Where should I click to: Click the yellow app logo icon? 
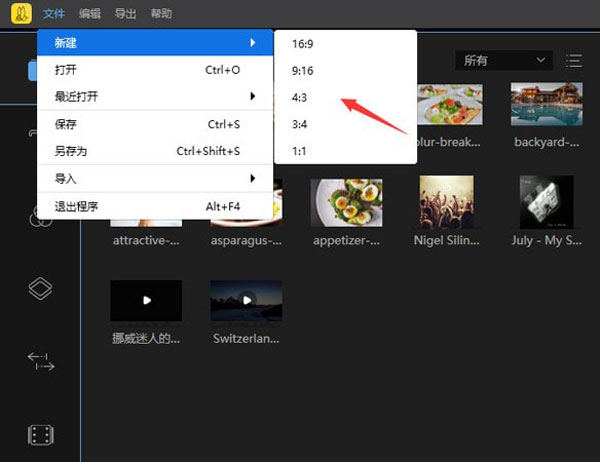20,14
